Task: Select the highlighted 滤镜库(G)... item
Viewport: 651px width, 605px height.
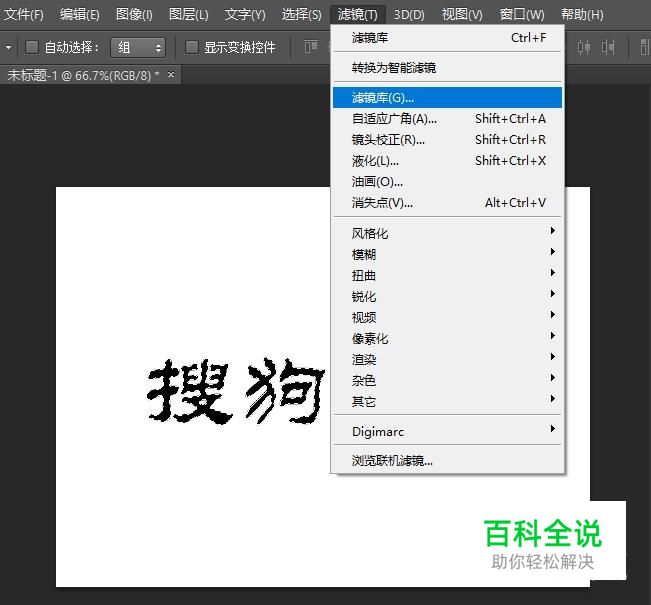Action: (448, 98)
